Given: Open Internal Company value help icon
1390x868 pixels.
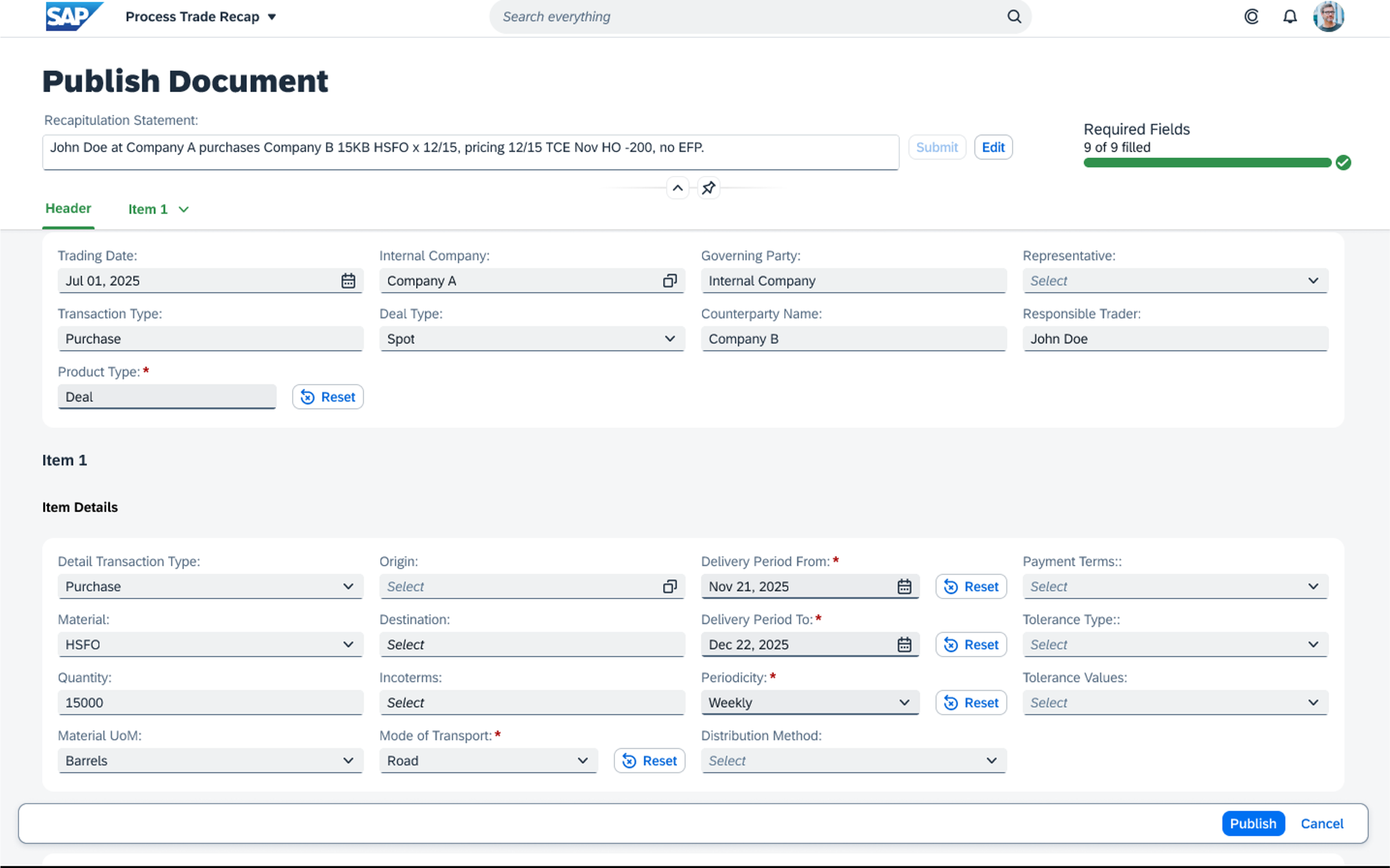Looking at the screenshot, I should [669, 281].
